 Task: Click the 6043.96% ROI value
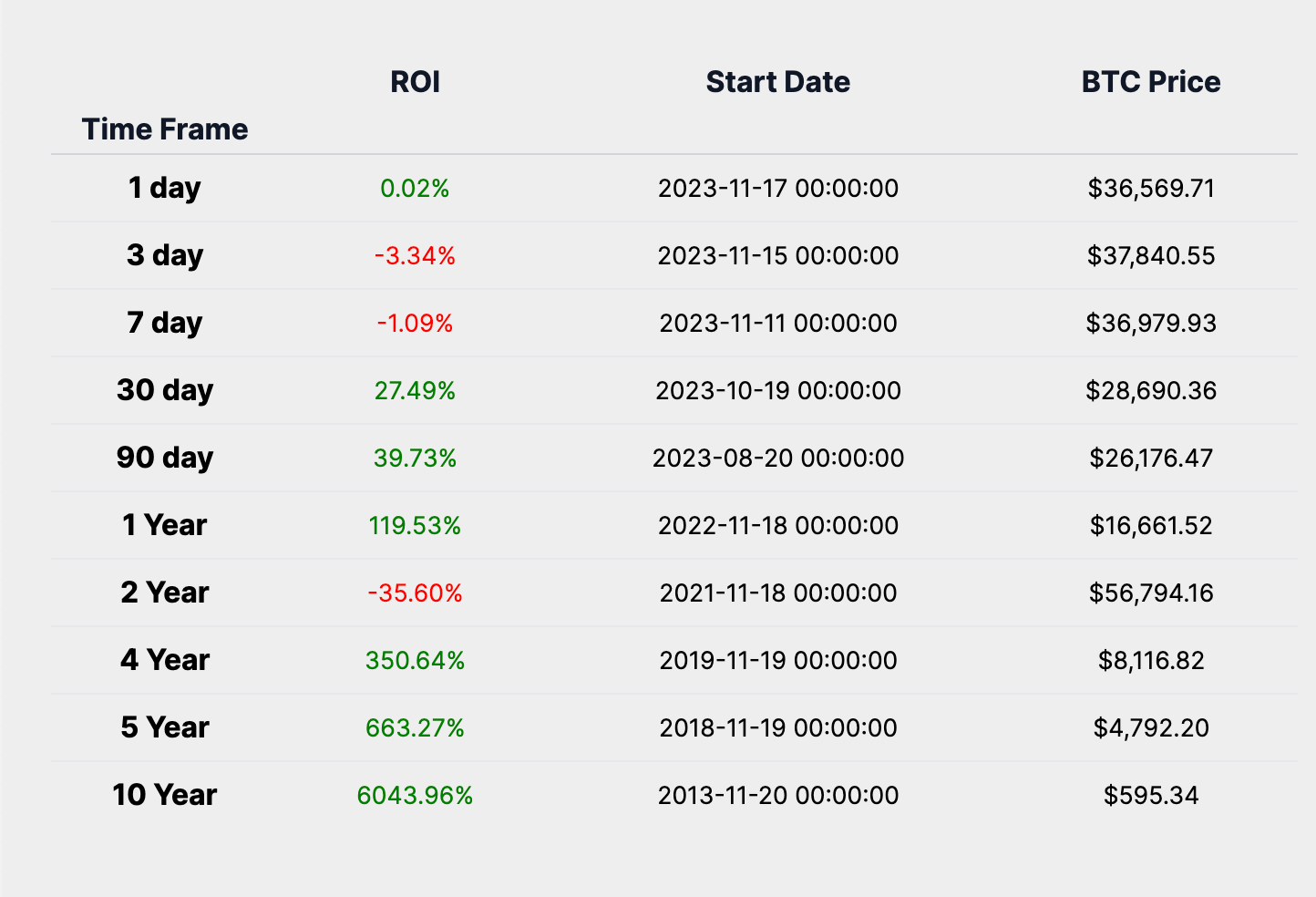415,796
